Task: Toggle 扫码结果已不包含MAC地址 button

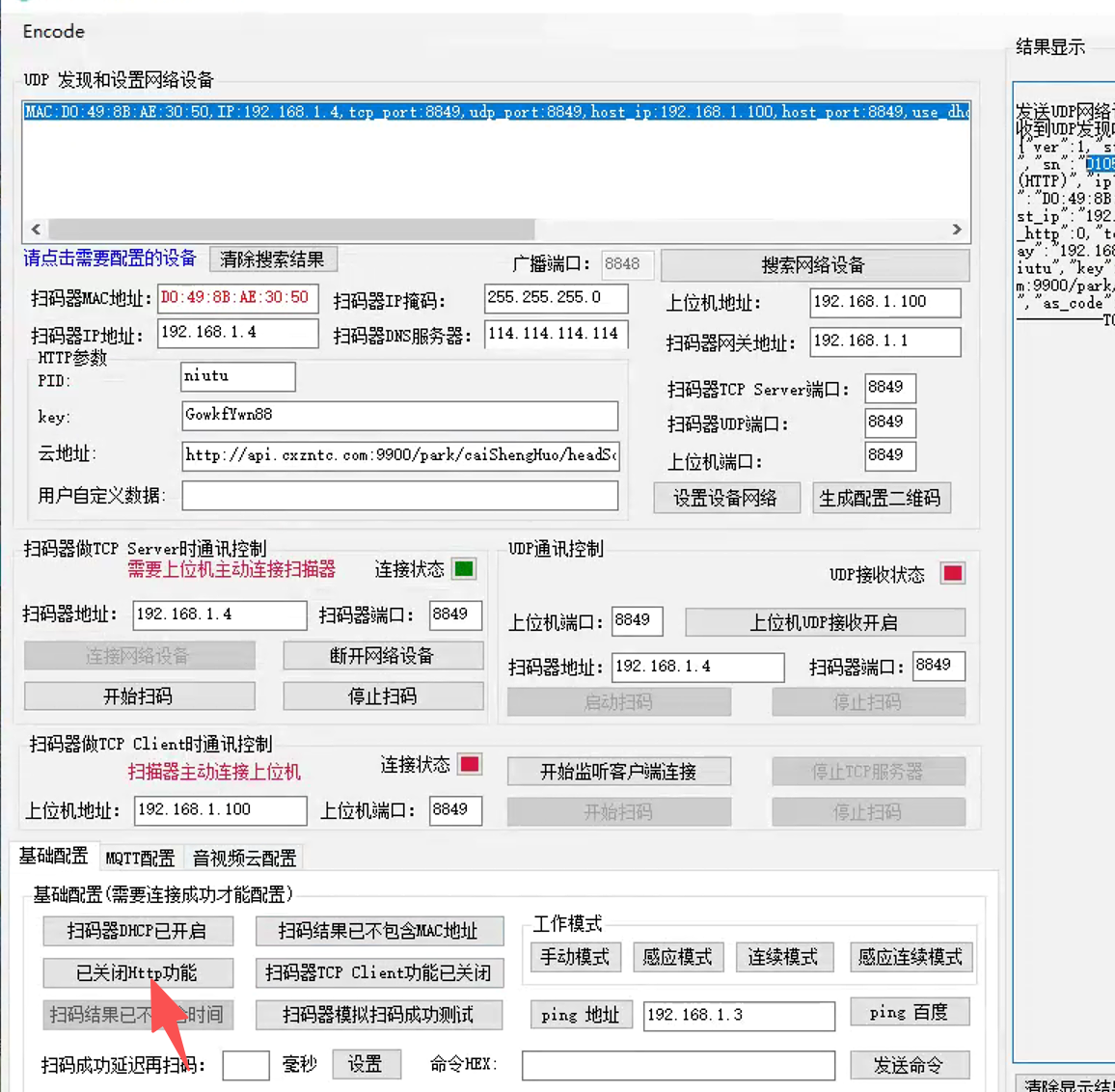Action: [x=380, y=931]
